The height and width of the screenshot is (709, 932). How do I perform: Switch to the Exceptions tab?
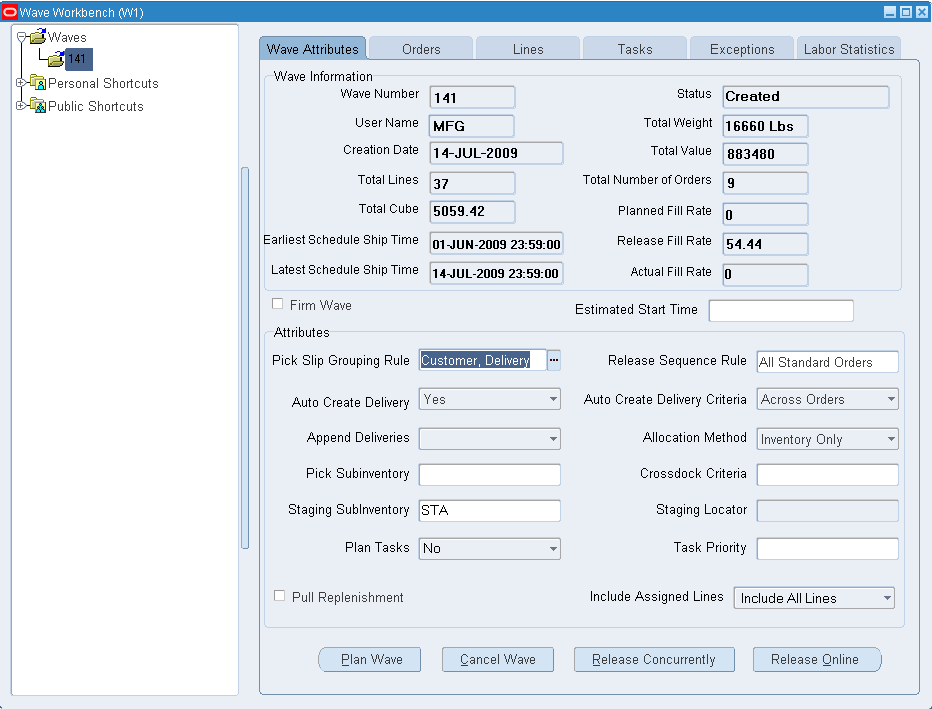coord(742,49)
